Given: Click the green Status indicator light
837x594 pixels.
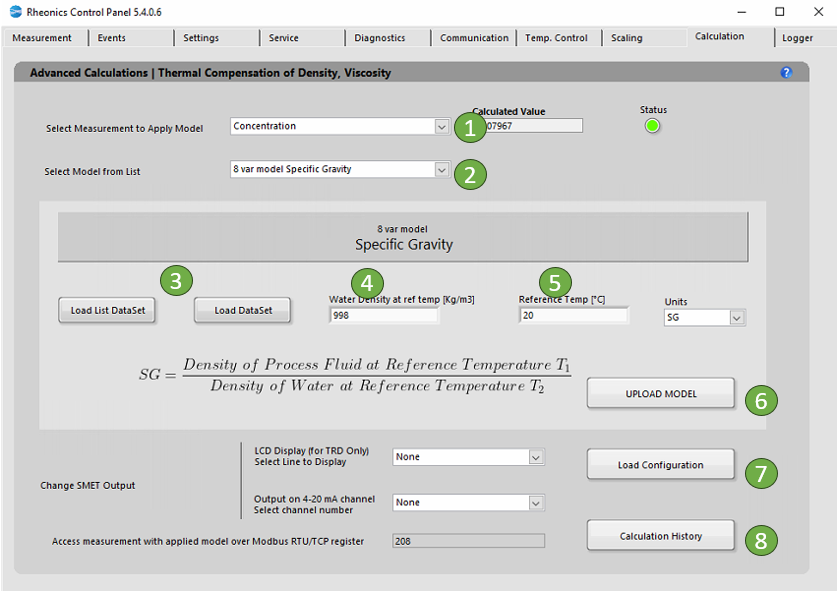Looking at the screenshot, I should (652, 126).
